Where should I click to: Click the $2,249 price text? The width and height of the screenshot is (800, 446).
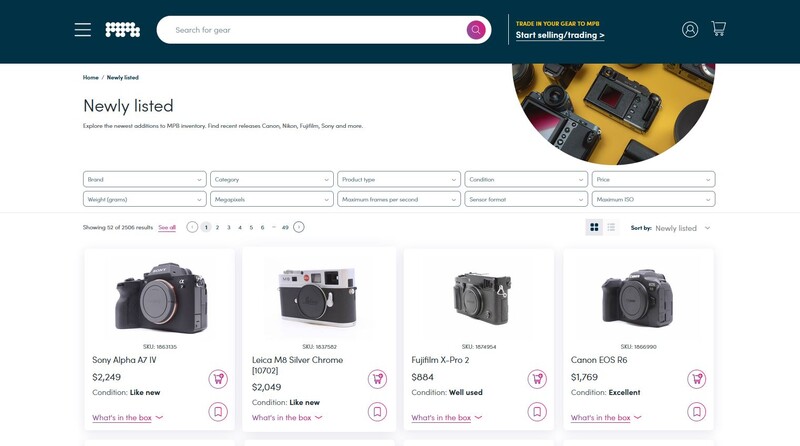click(x=106, y=377)
